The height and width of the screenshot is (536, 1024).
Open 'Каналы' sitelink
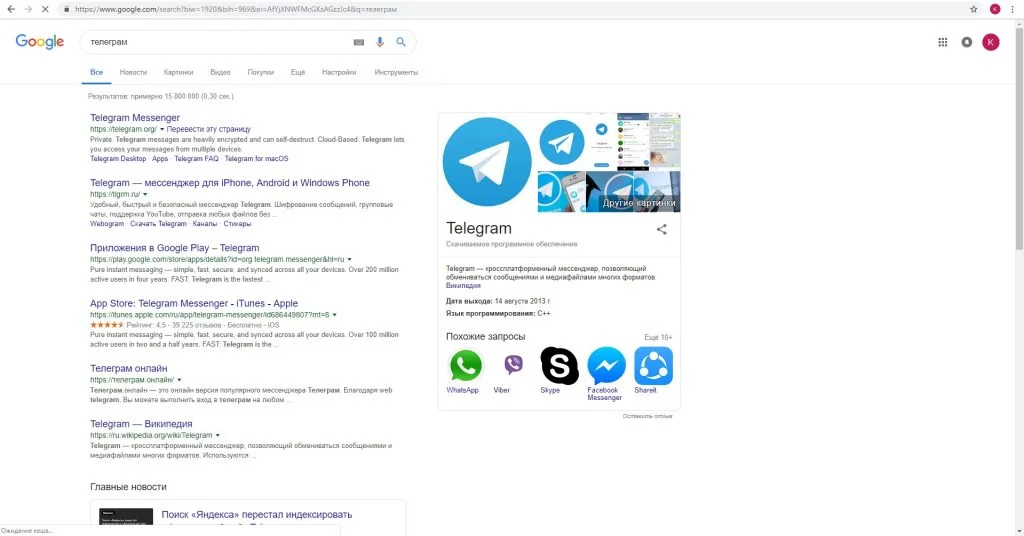[204, 224]
